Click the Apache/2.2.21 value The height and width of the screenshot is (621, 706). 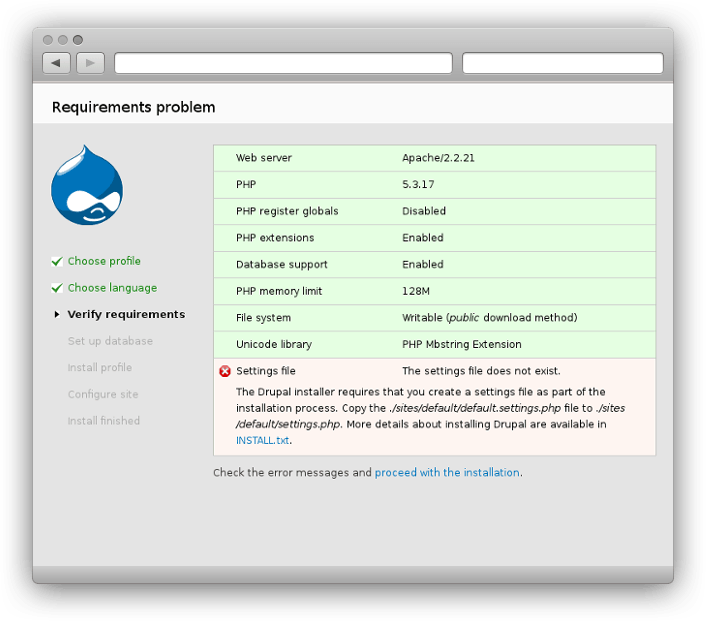[x=439, y=158]
